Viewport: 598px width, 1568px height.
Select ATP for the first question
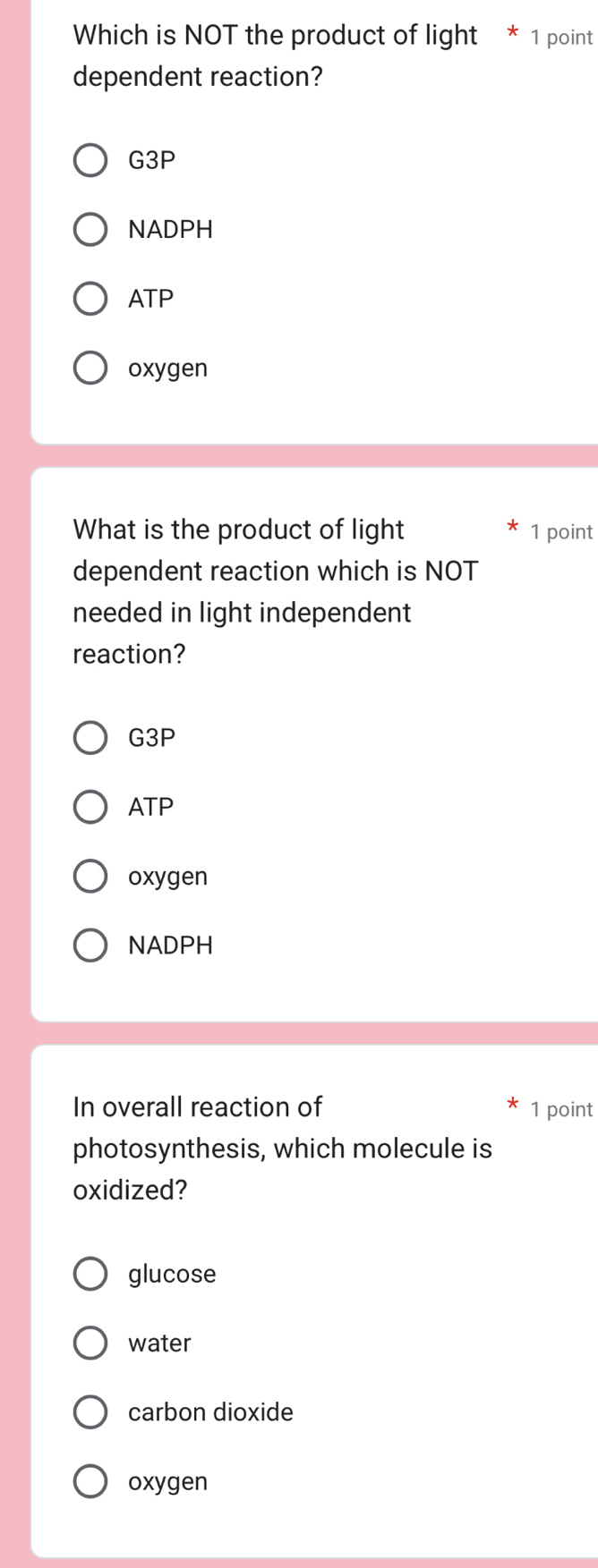coord(90,298)
